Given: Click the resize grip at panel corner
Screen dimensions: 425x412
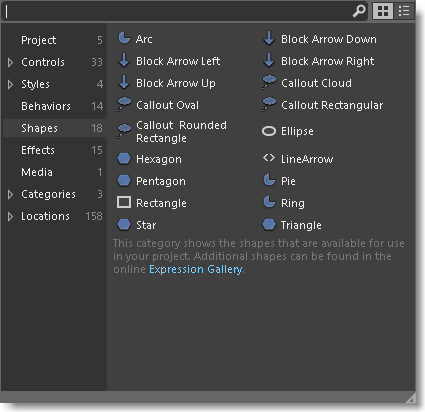Looking at the screenshot, I should 411,398.
